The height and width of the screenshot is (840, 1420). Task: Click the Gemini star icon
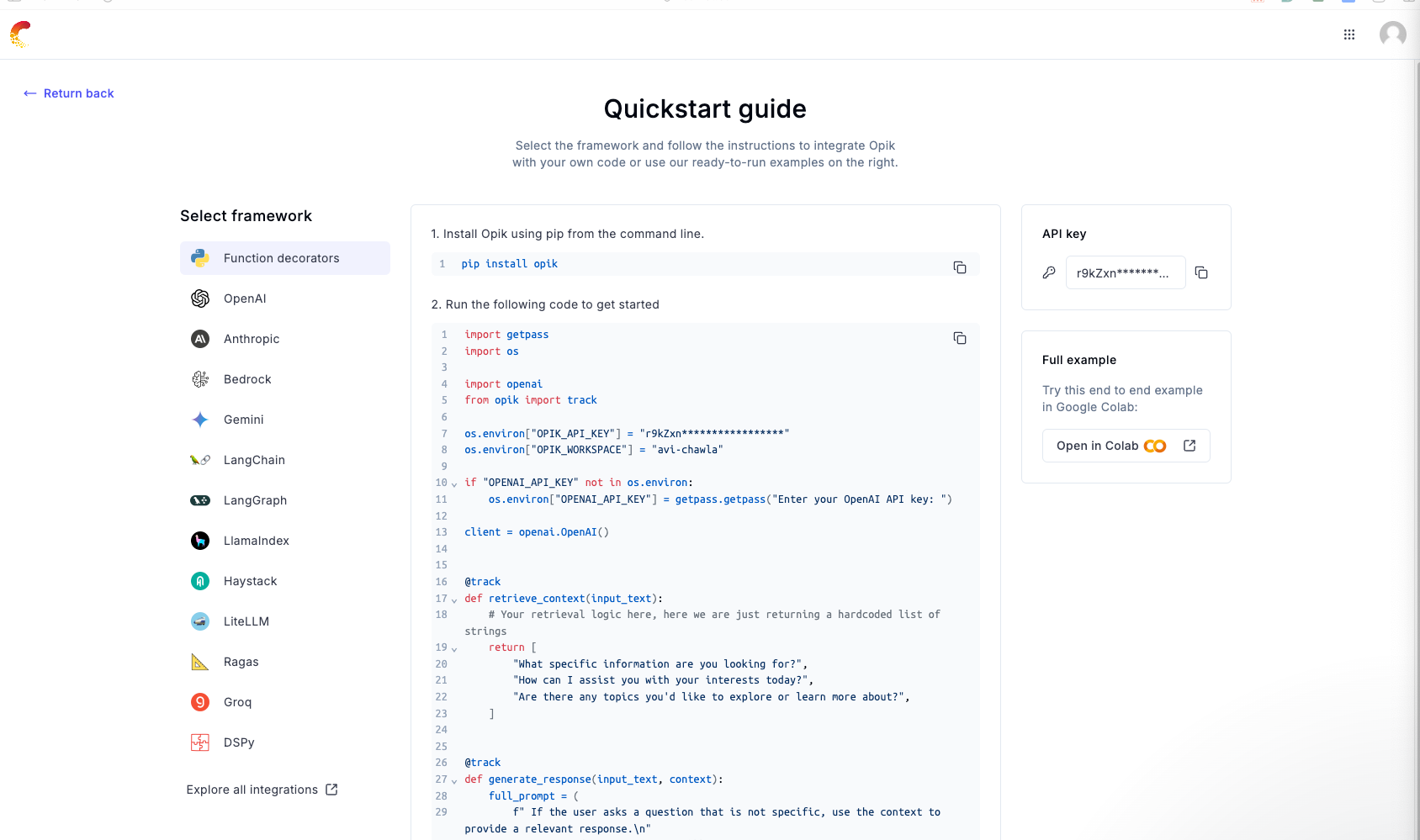tap(200, 420)
